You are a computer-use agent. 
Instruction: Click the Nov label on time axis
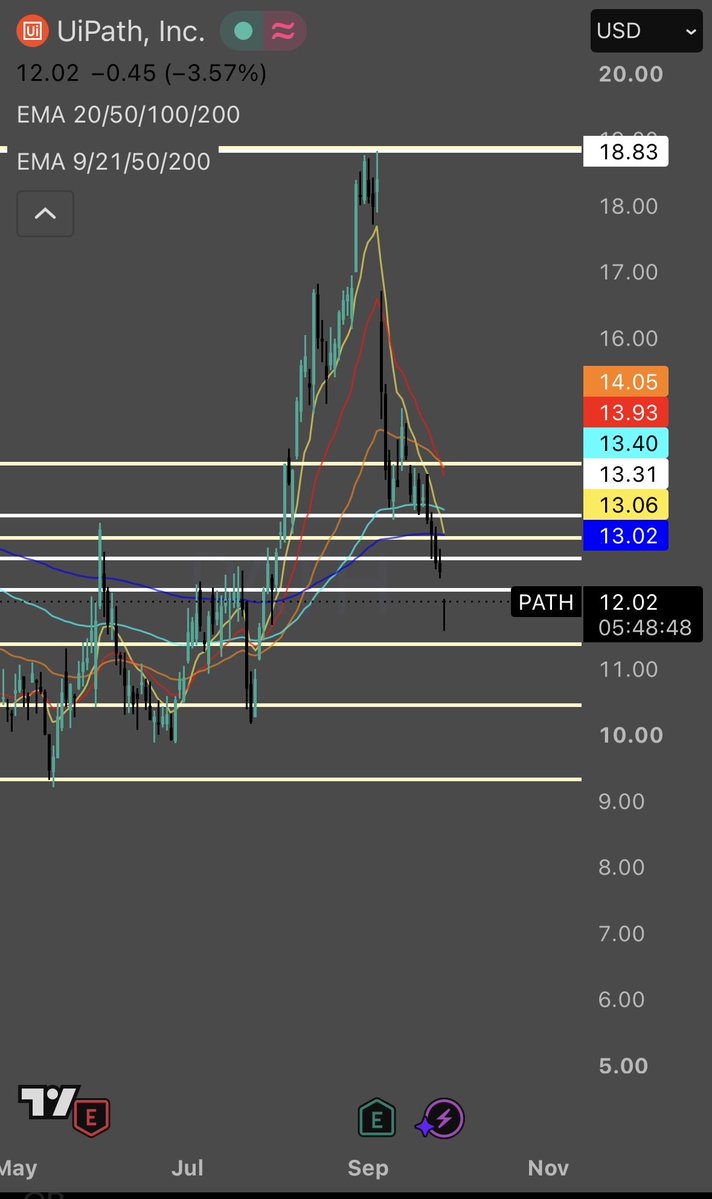click(548, 1168)
